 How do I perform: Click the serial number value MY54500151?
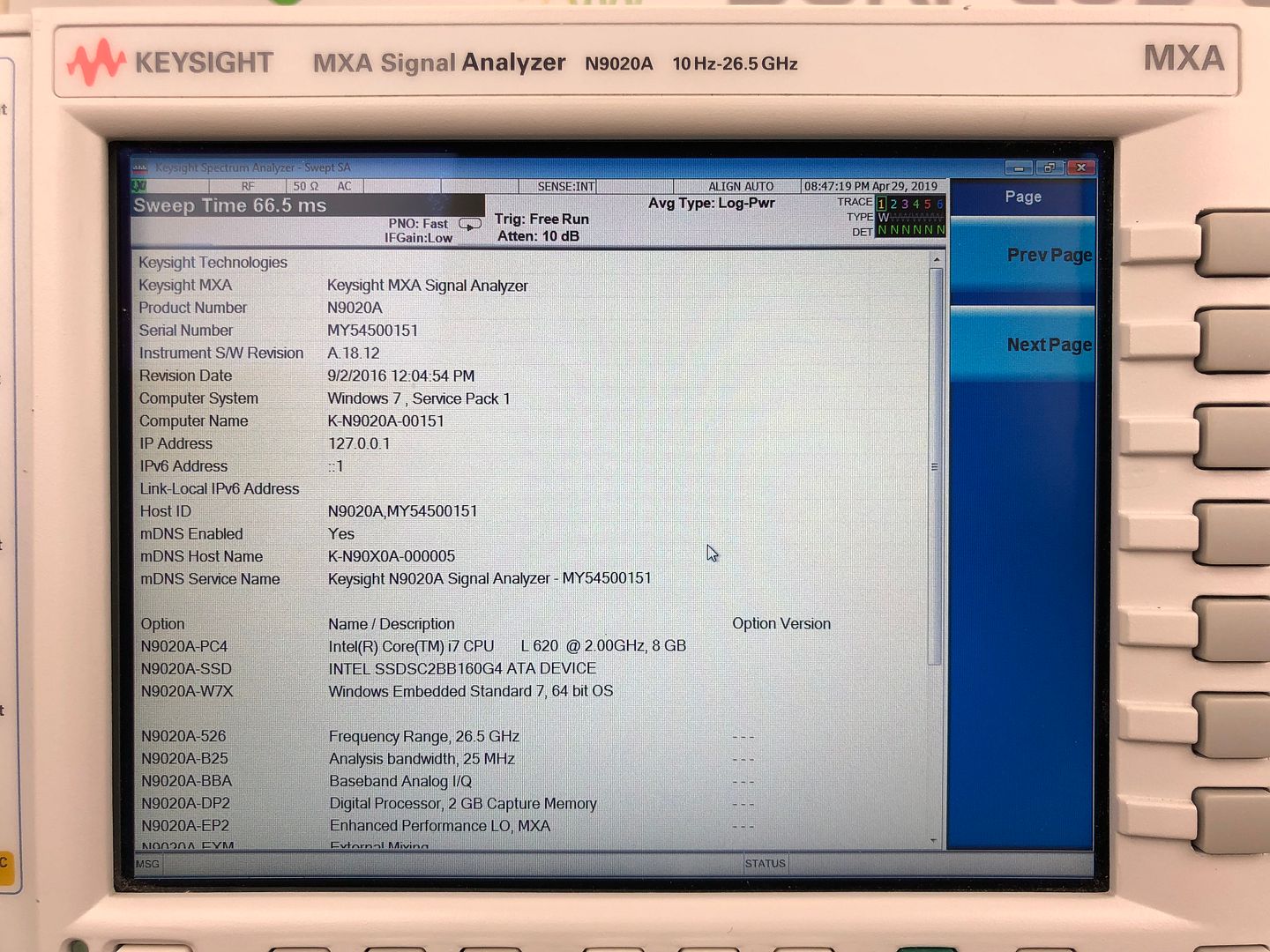point(372,331)
